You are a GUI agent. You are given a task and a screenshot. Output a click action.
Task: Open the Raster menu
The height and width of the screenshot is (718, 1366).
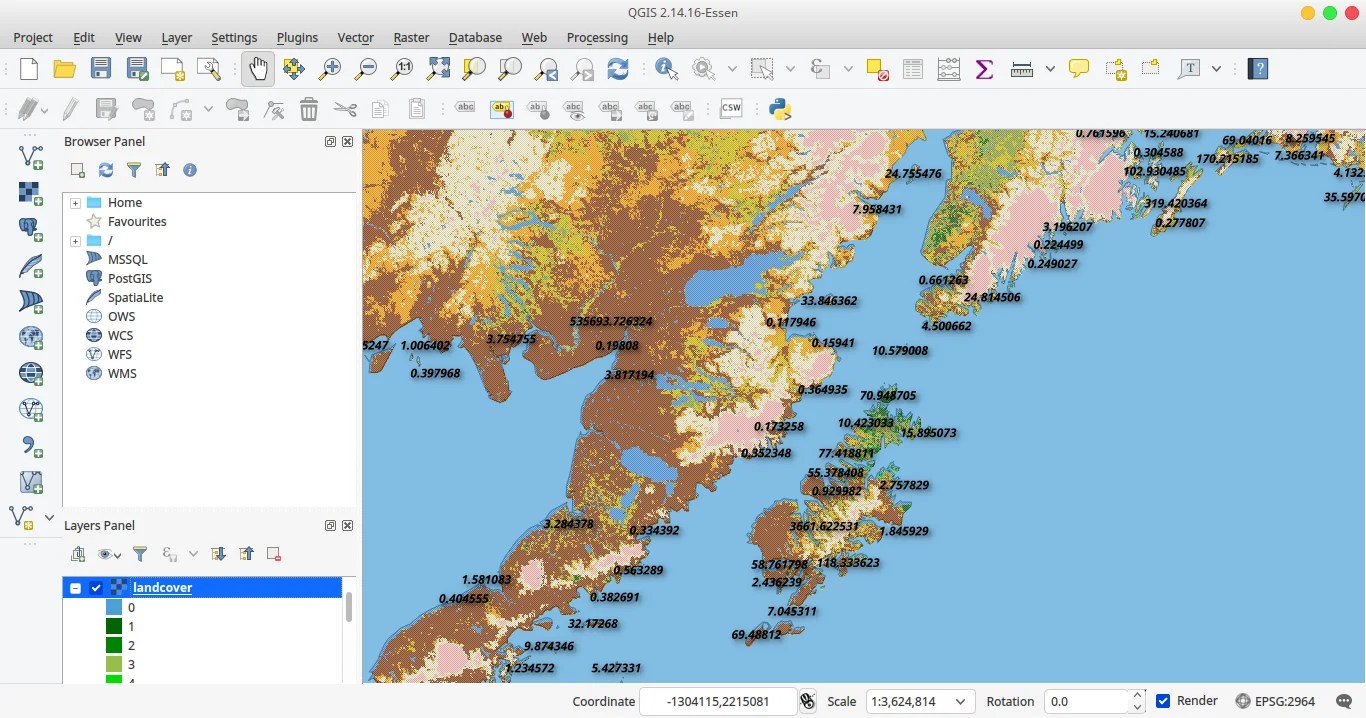tap(411, 37)
